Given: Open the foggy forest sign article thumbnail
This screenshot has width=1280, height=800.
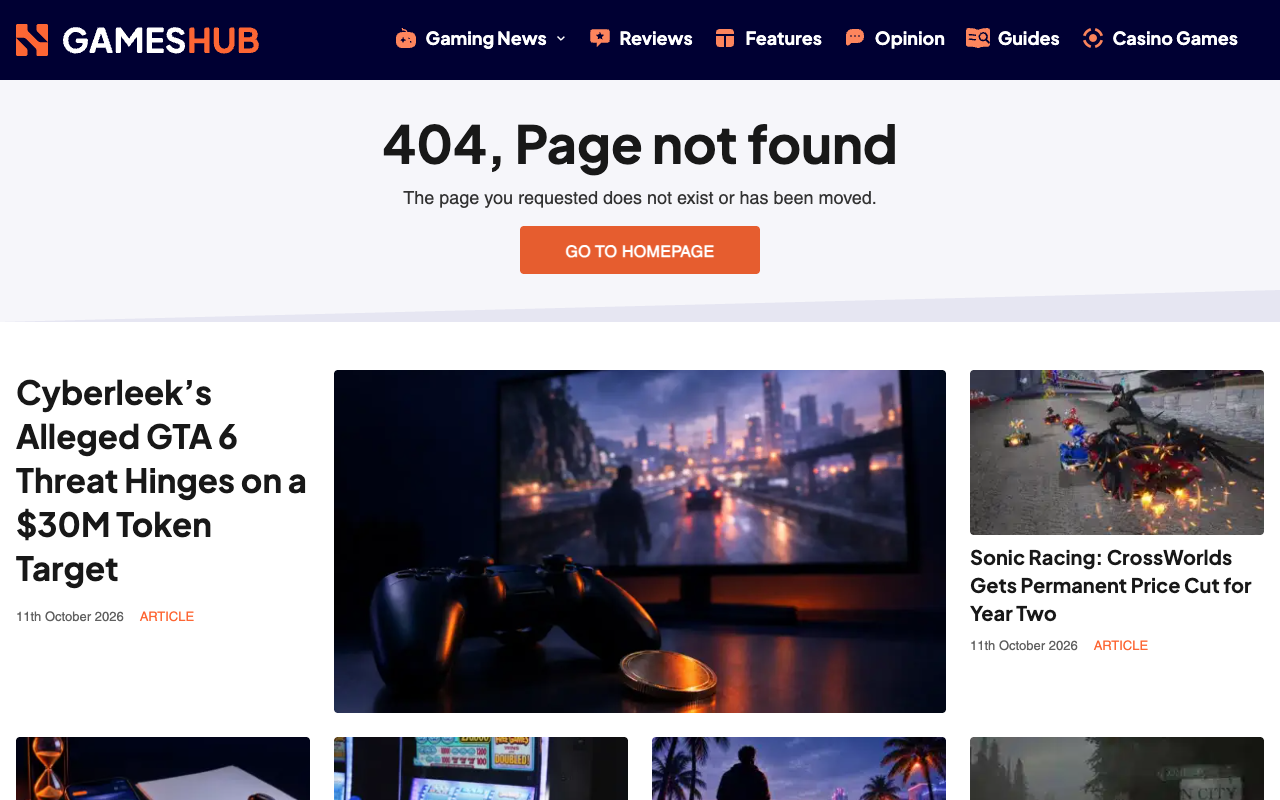Looking at the screenshot, I should (1117, 768).
